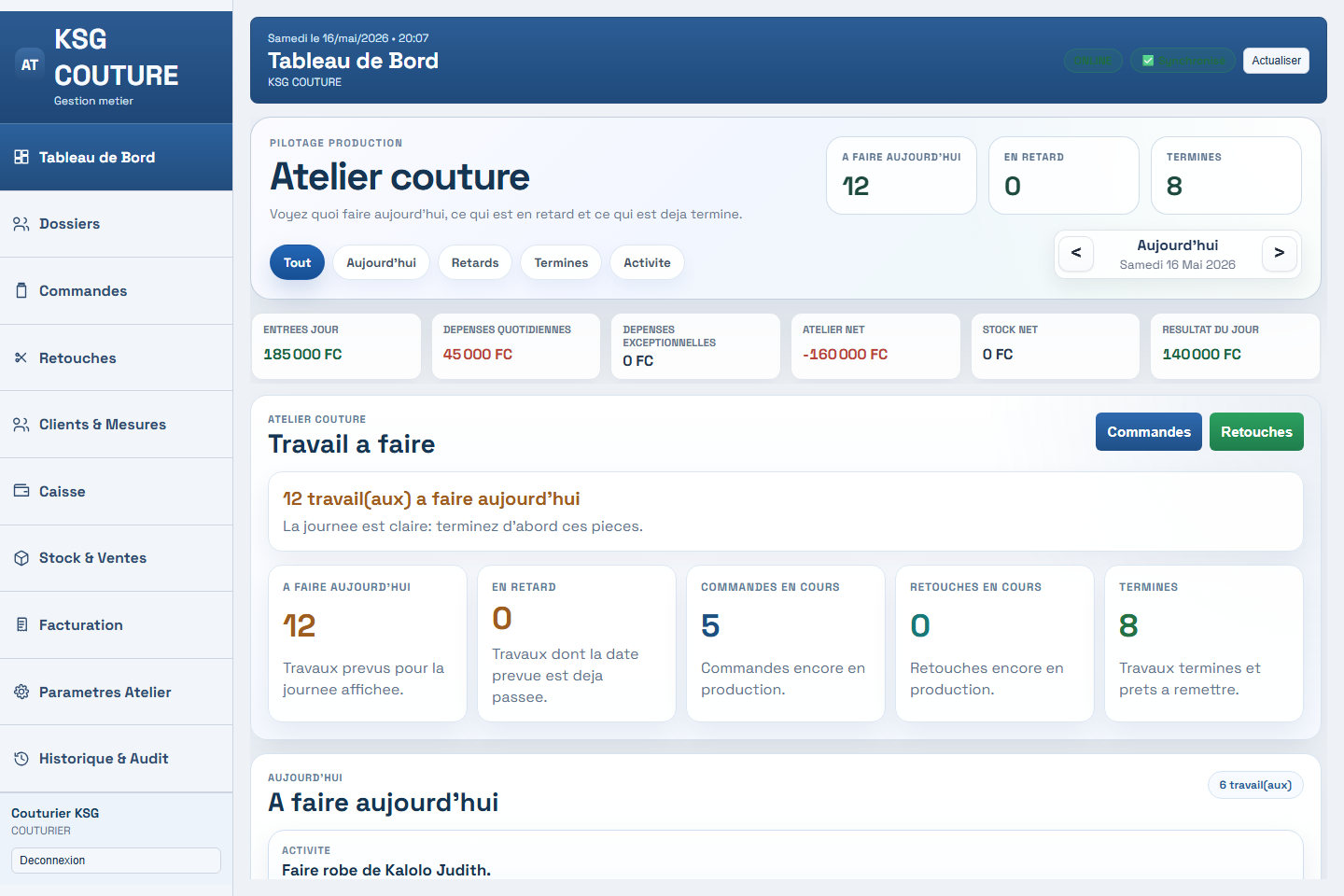1344x896 pixels.
Task: Filter by Termines
Action: coord(561,262)
